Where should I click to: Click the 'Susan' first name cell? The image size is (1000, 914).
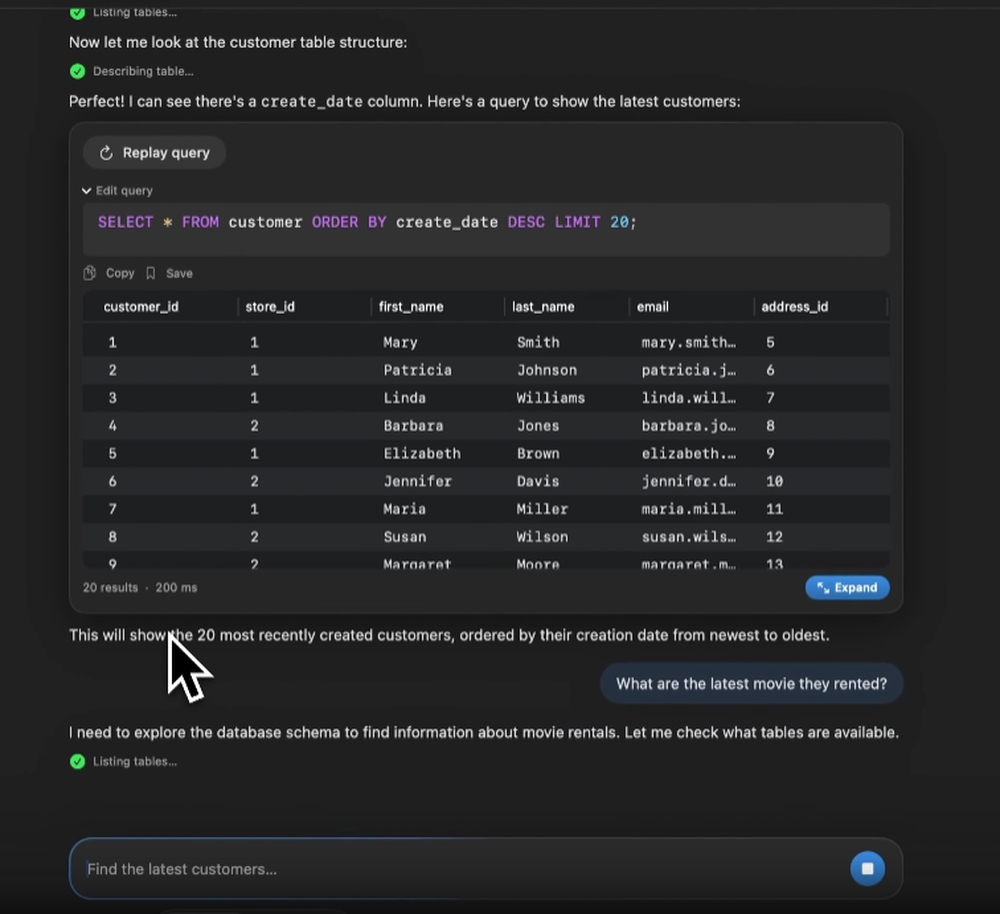coord(404,537)
